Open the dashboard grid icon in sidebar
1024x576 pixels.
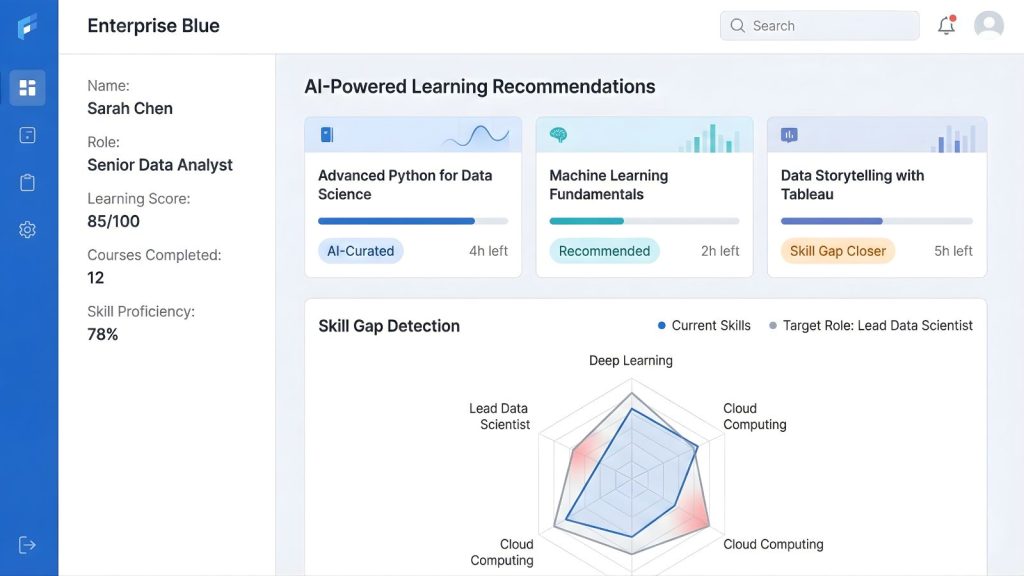pyautogui.click(x=27, y=88)
